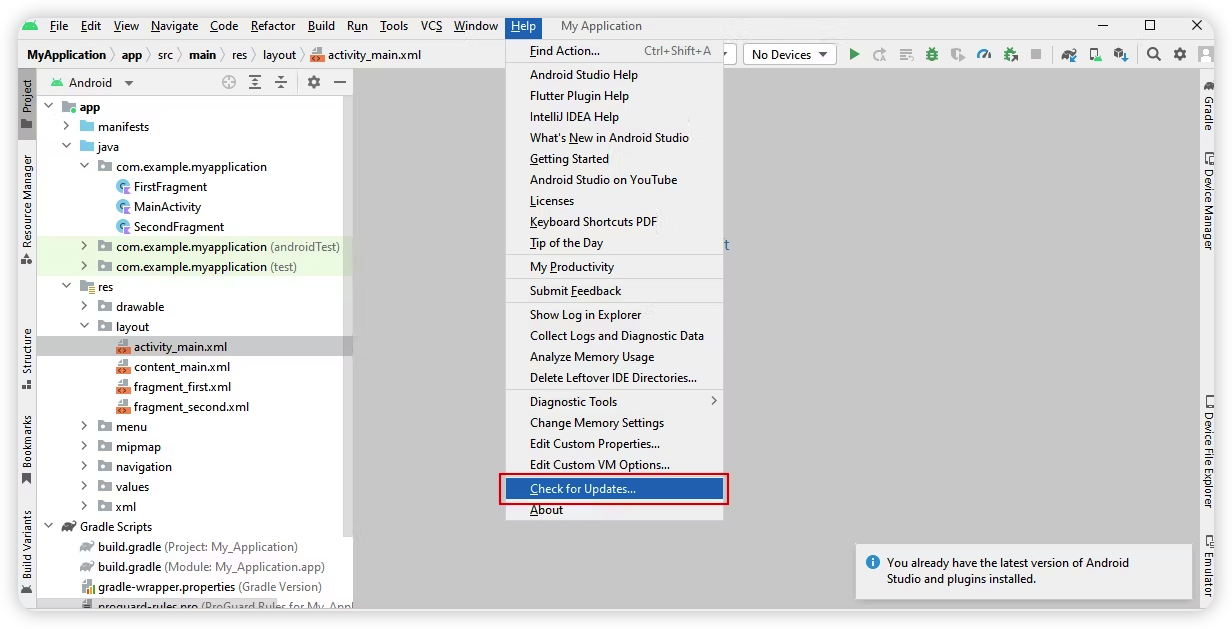Image resolution: width=1232 pixels, height=629 pixels.
Task: Select gradle-wrapper.properties file
Action: (x=201, y=587)
